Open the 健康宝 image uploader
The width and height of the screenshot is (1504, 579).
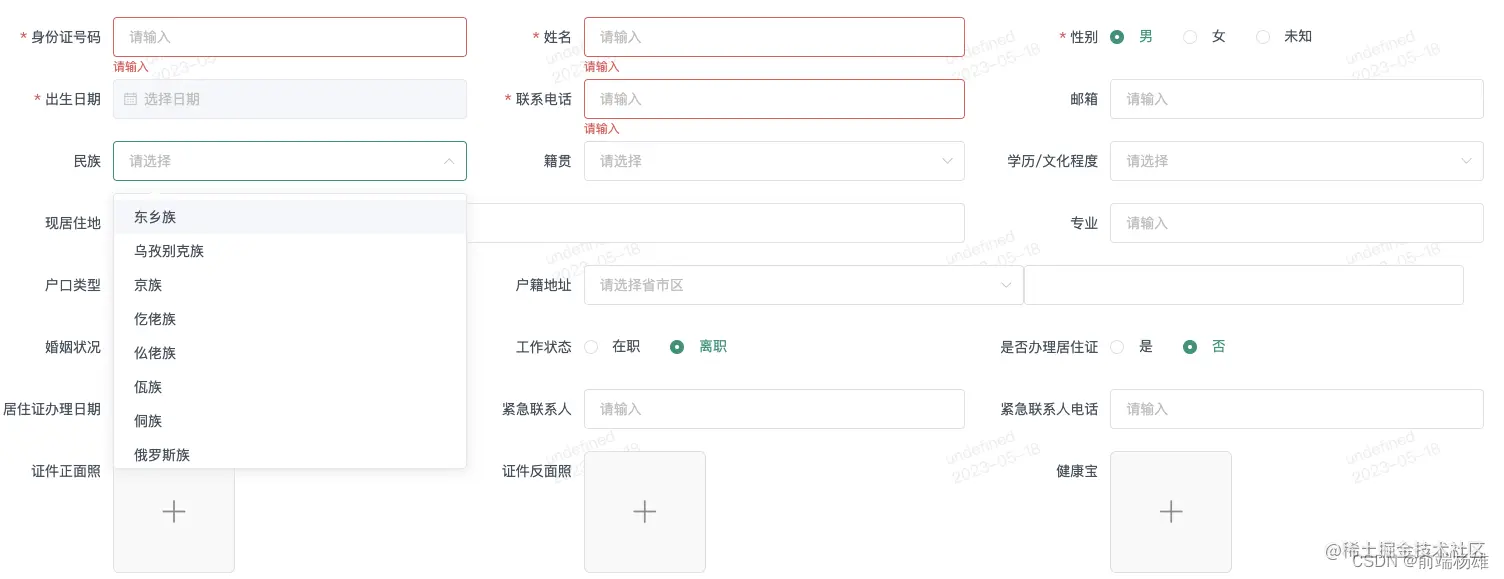1170,511
